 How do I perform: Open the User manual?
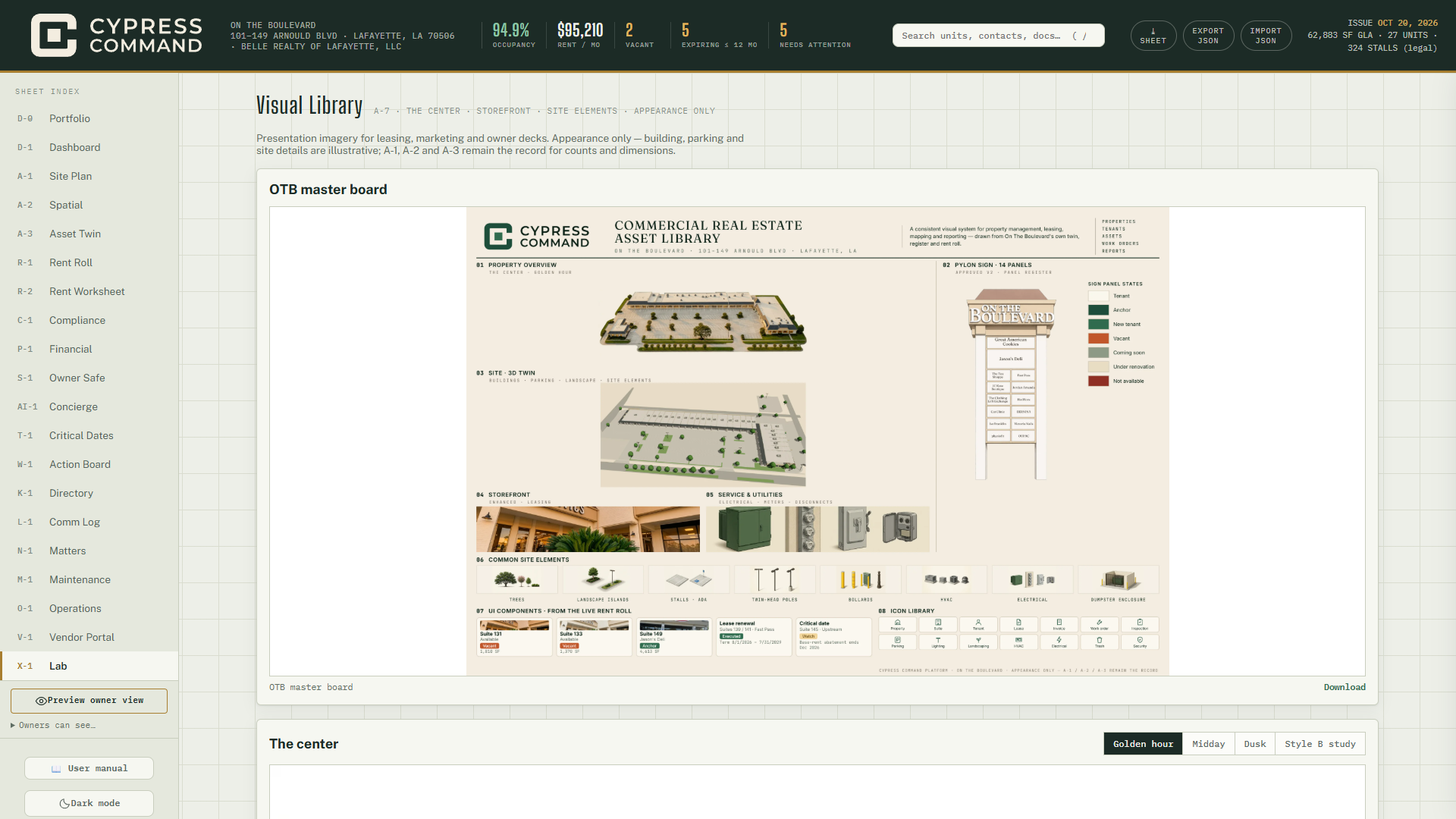click(x=89, y=768)
